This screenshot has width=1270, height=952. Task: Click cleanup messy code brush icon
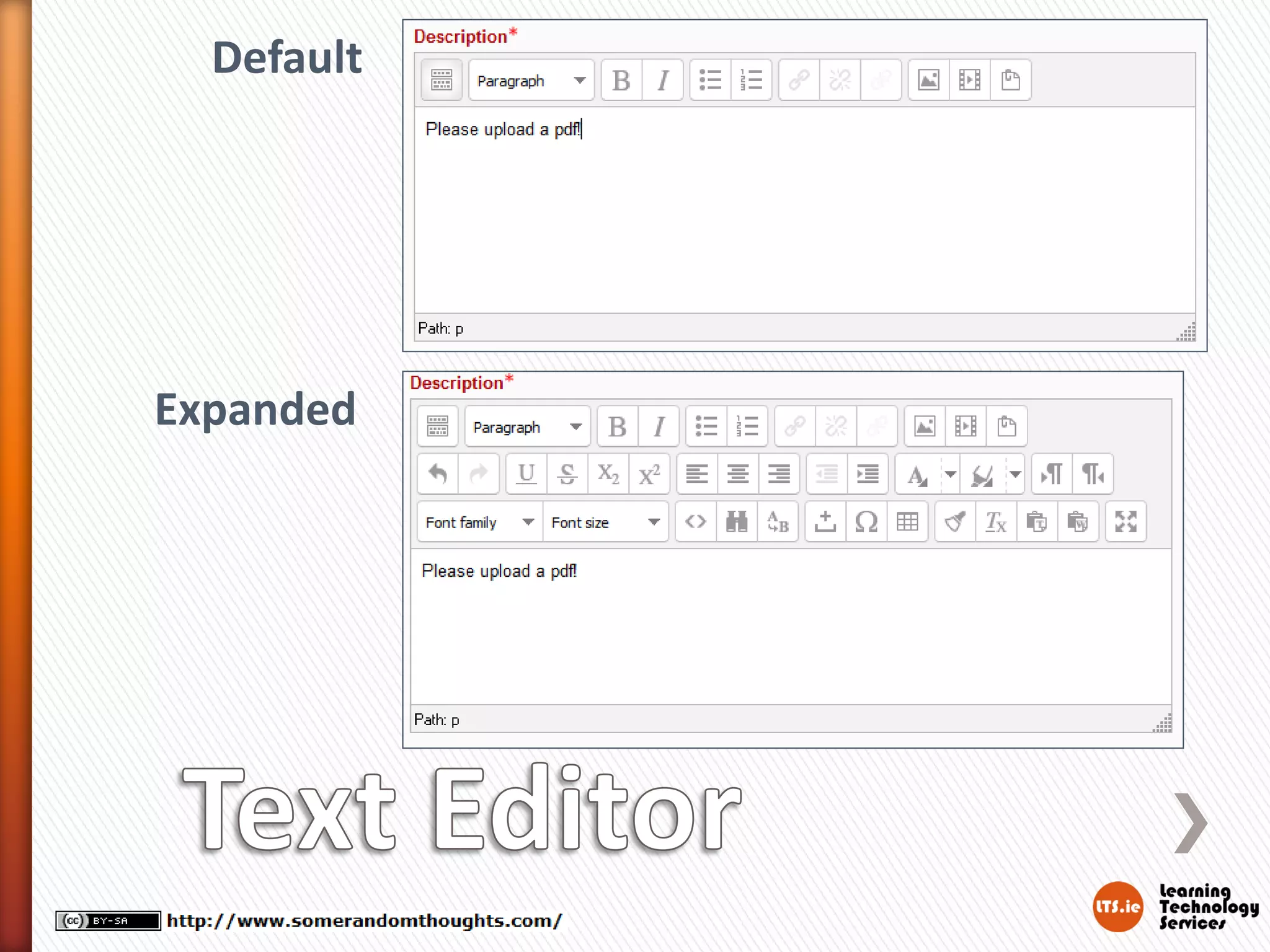click(955, 522)
